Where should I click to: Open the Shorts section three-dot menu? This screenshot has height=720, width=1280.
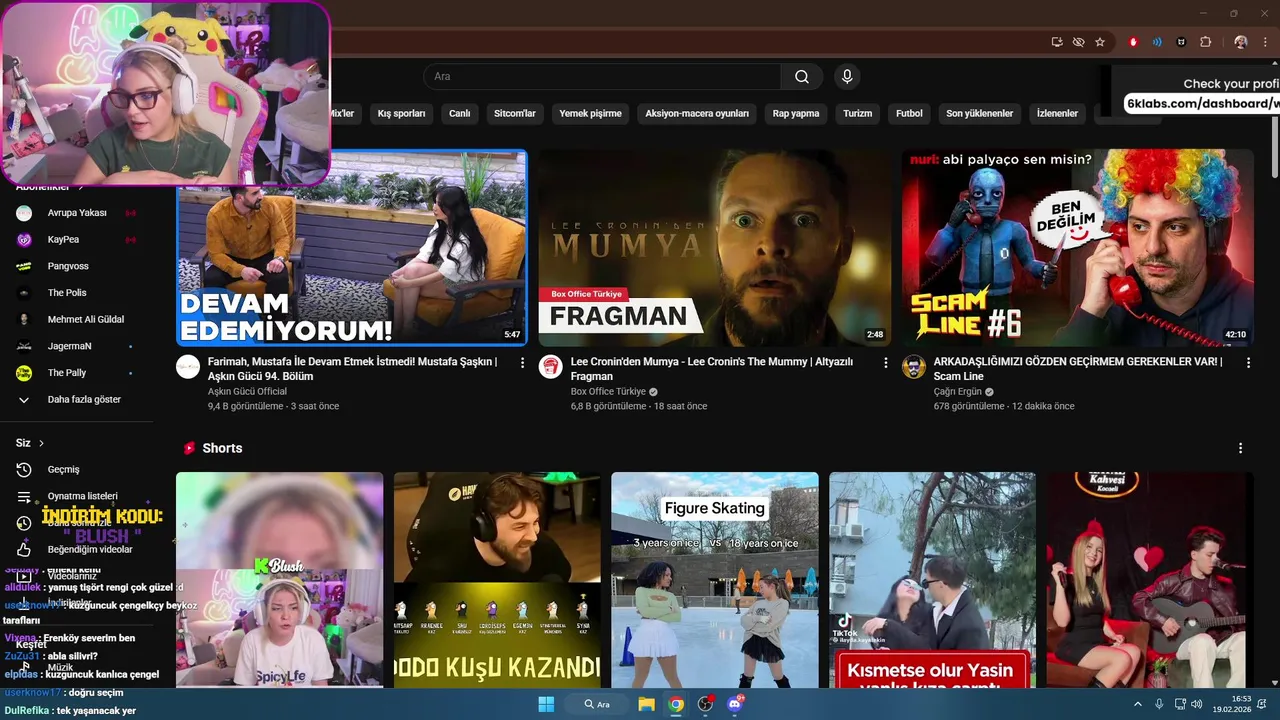coord(1240,448)
